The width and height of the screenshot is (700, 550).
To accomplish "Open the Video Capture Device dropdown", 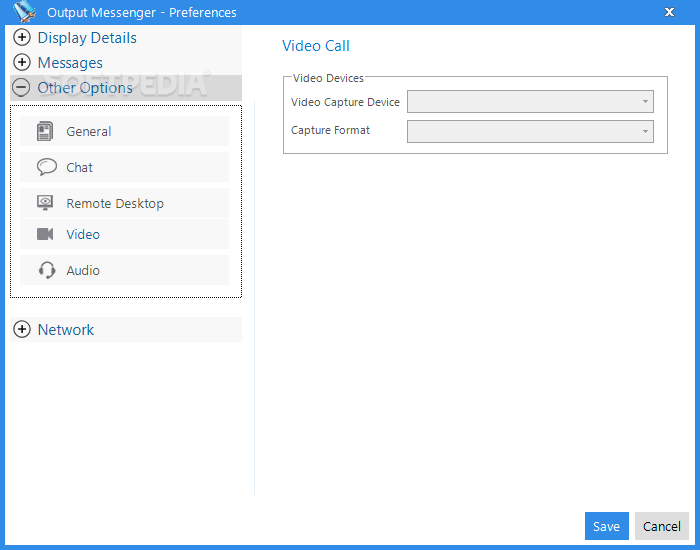I will tap(530, 102).
